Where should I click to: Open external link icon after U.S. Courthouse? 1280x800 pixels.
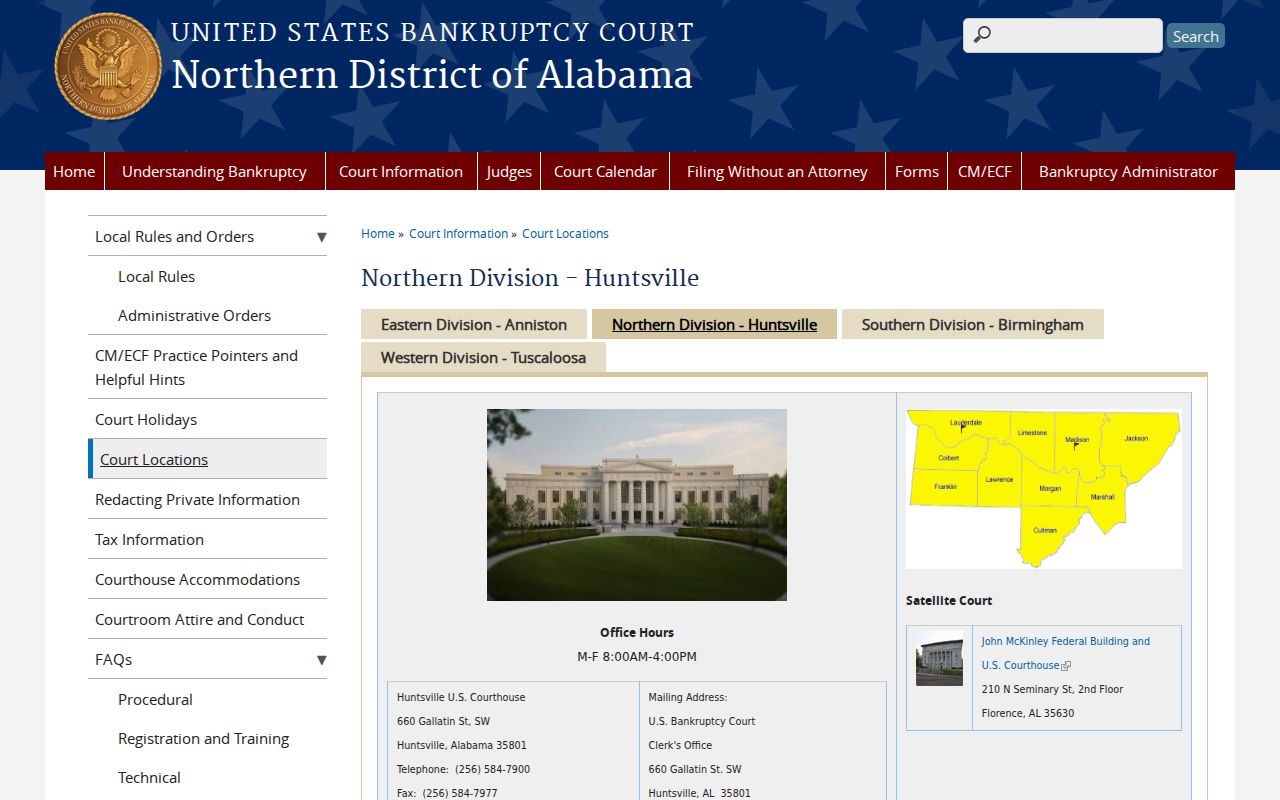(x=1066, y=666)
